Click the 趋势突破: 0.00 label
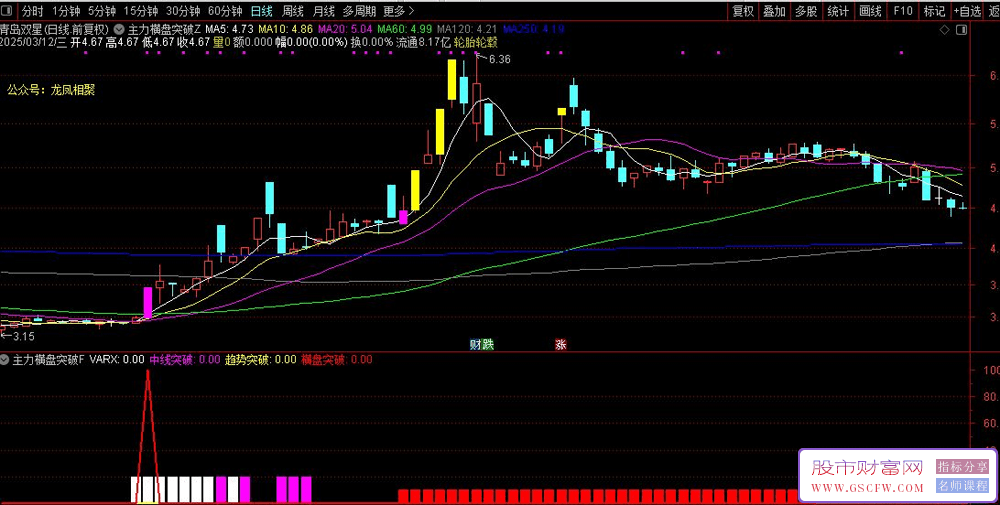Viewport: 1000px width, 505px height. (261, 360)
